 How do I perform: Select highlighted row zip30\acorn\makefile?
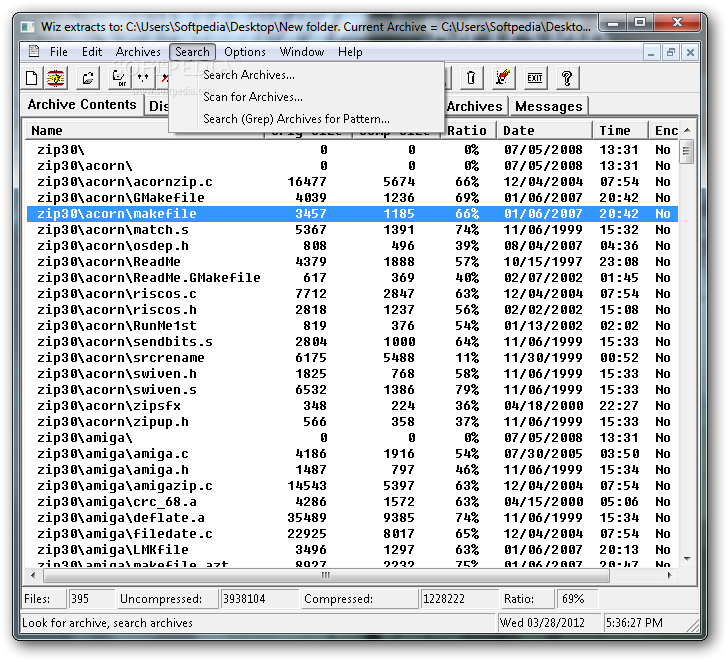(352, 214)
